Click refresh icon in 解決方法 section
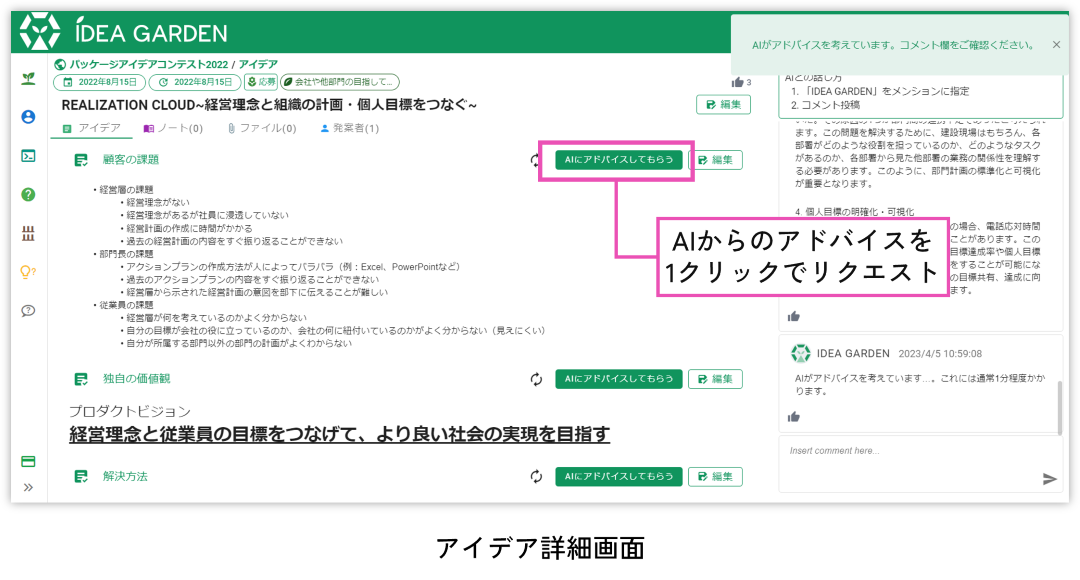 pos(537,477)
